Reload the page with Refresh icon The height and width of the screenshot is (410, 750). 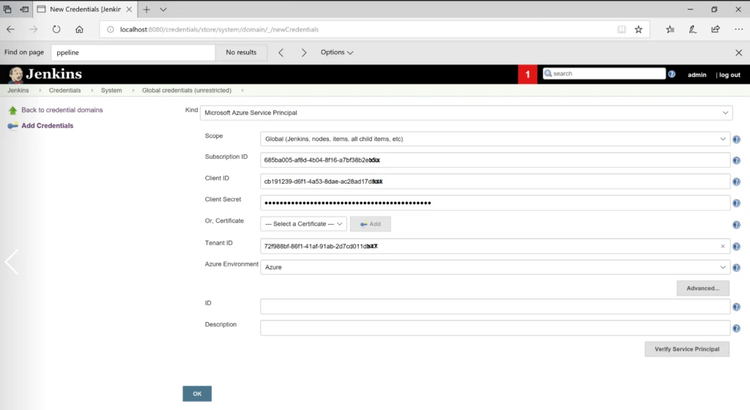point(56,29)
